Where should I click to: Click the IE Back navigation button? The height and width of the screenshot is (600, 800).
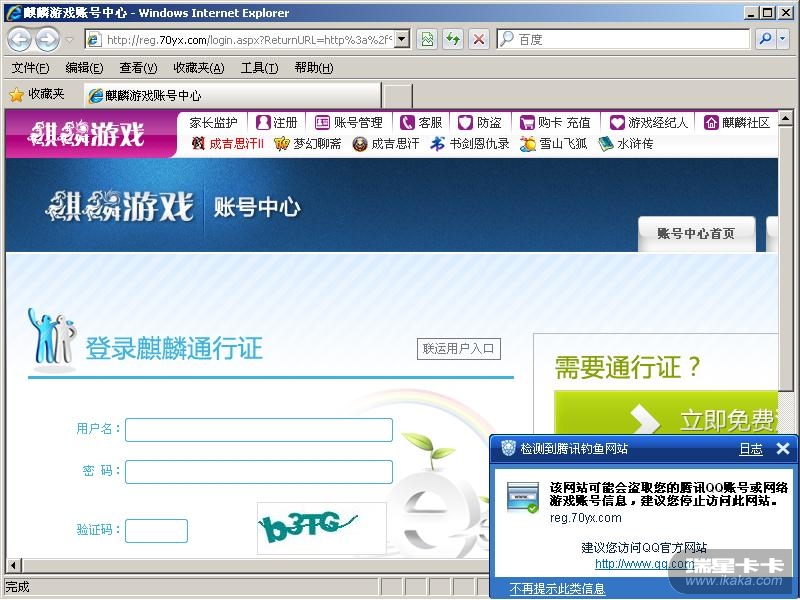[x=19, y=39]
